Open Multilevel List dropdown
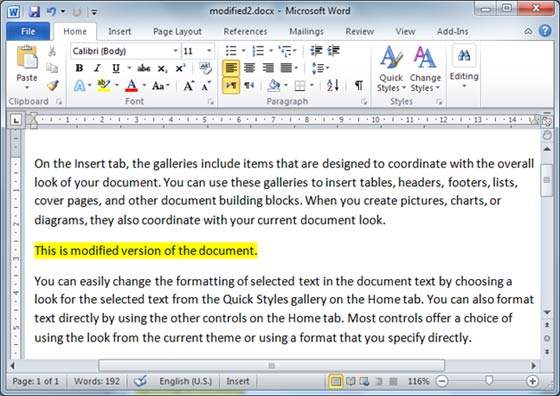 coord(287,51)
